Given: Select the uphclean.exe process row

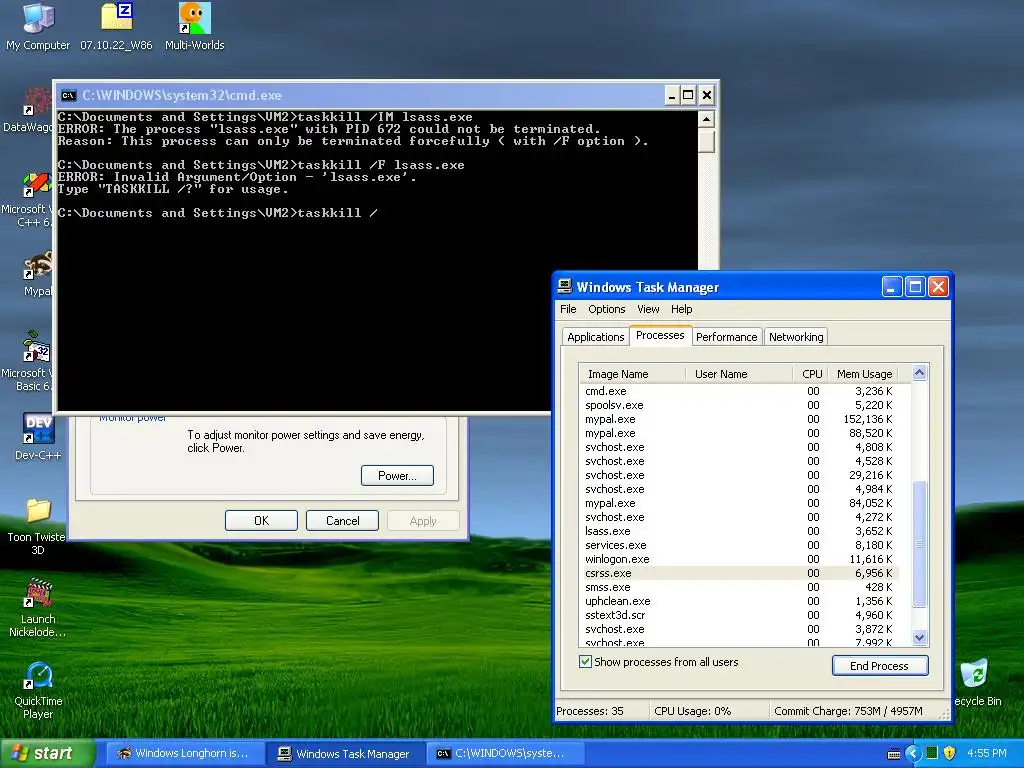Looking at the screenshot, I should coord(739,601).
